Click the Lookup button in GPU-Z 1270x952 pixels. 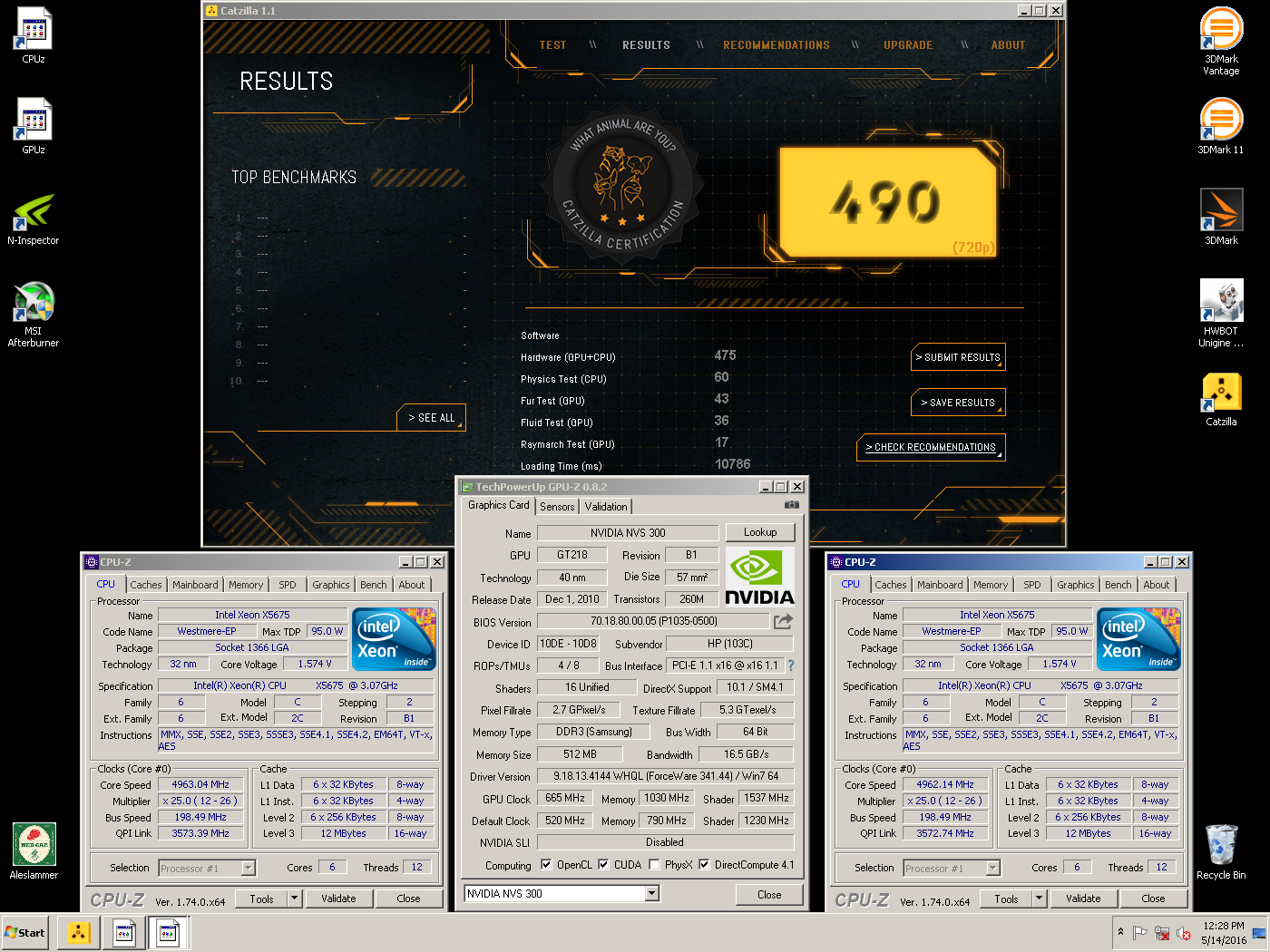click(760, 532)
